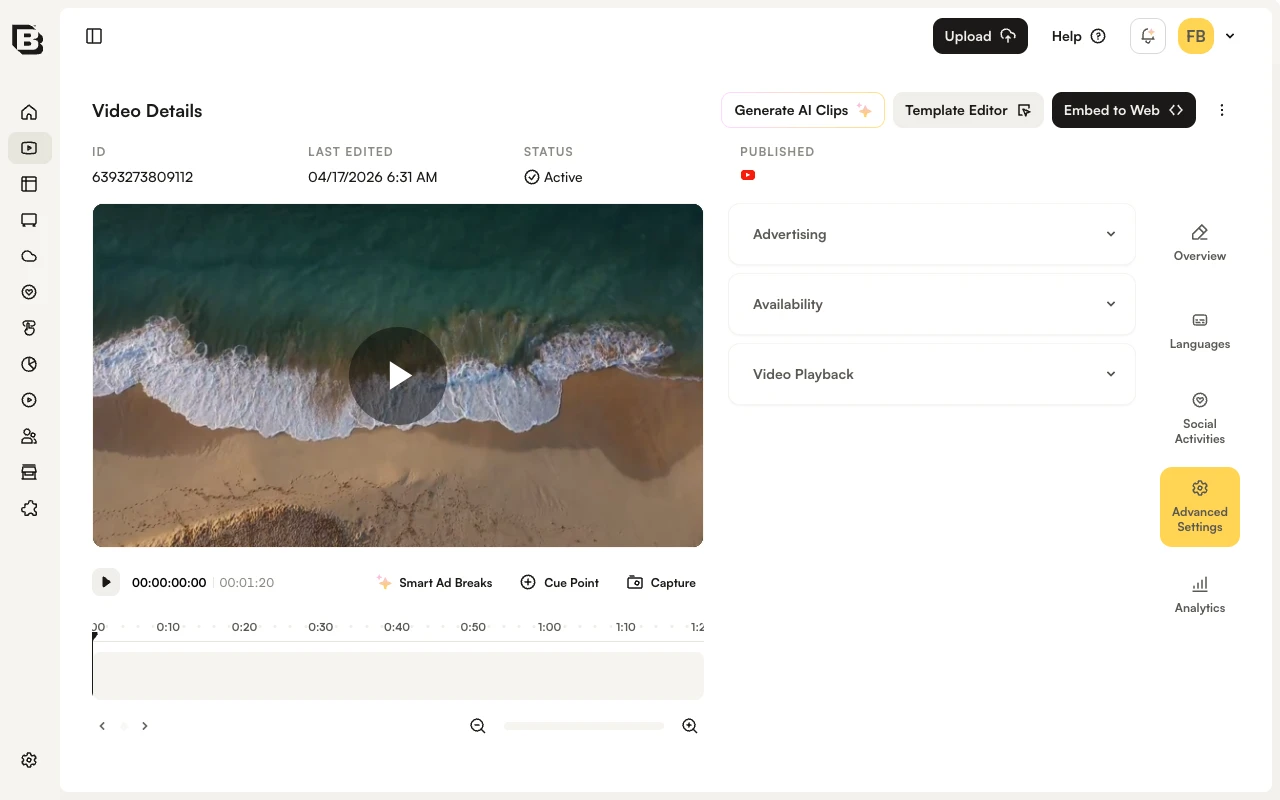Image resolution: width=1280 pixels, height=800 pixels.
Task: Open the notifications bell
Action: (1148, 36)
